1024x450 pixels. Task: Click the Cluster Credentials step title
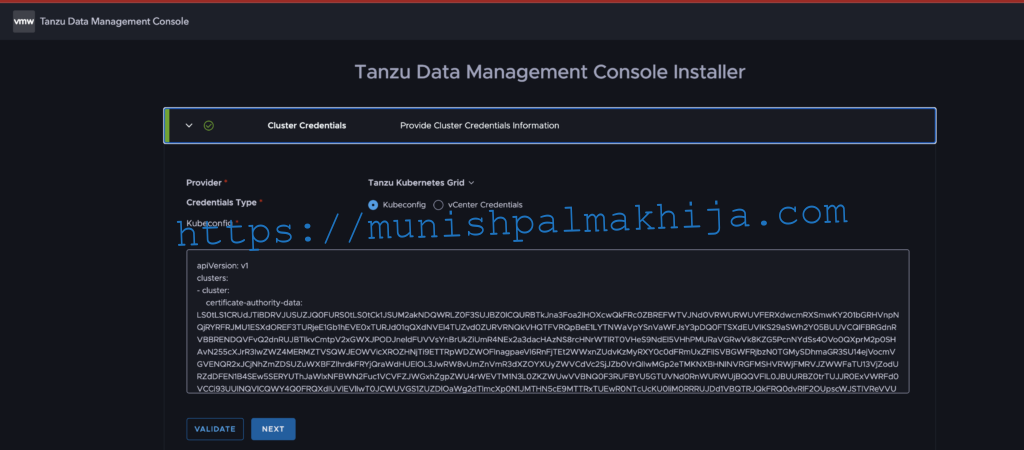[307, 125]
